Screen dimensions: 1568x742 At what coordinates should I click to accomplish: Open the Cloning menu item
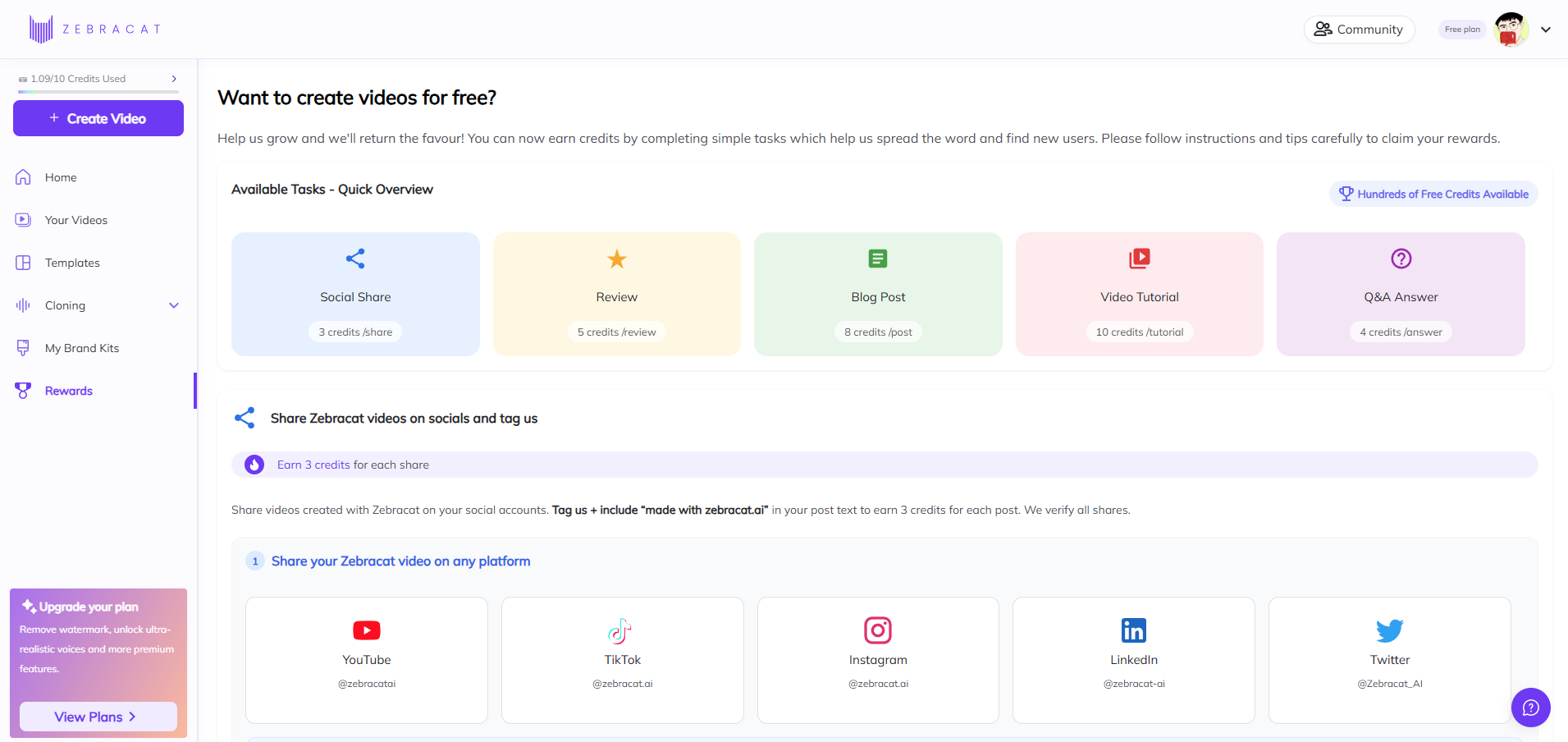(x=98, y=305)
